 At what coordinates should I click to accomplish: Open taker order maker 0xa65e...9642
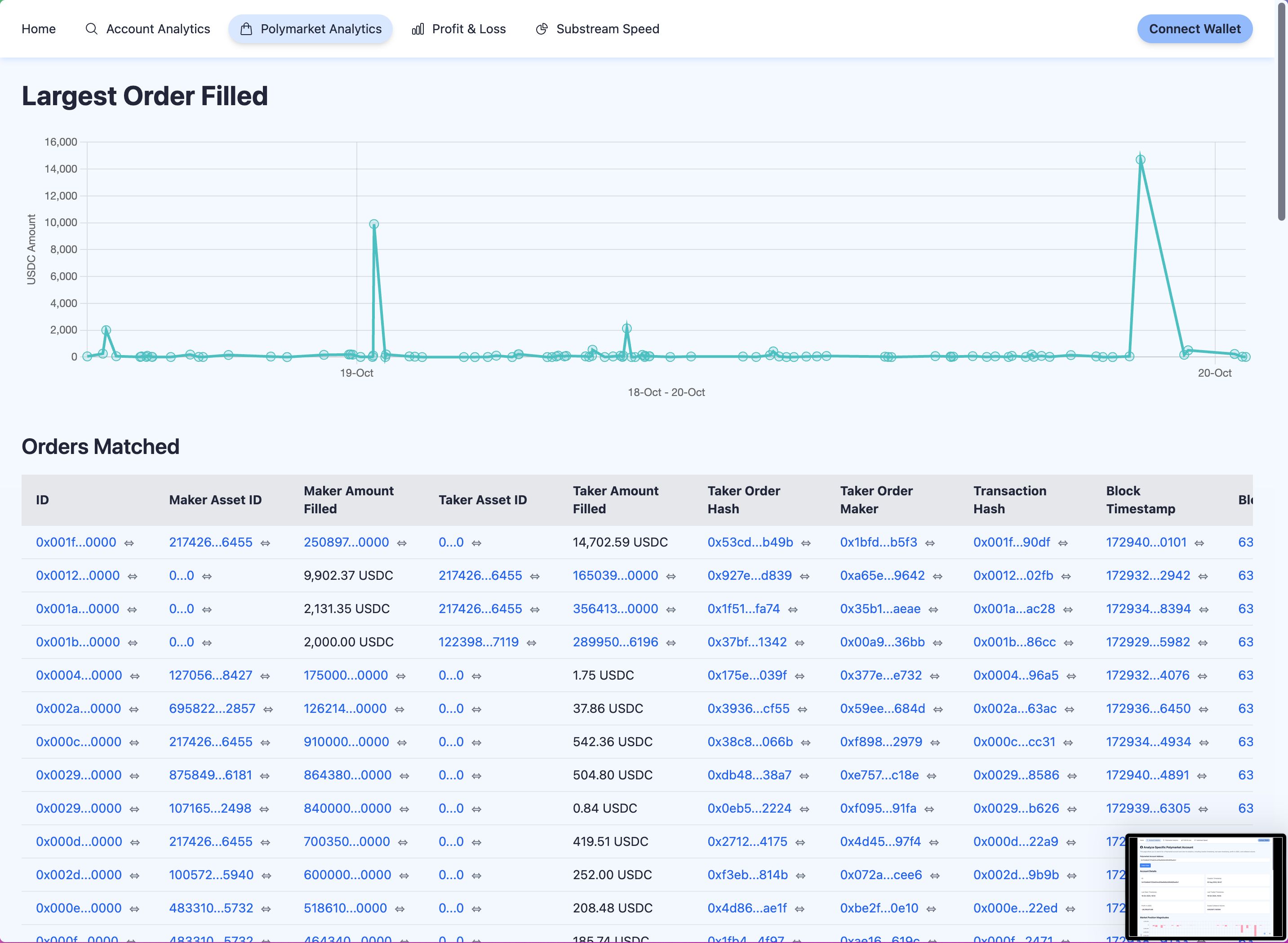(882, 575)
